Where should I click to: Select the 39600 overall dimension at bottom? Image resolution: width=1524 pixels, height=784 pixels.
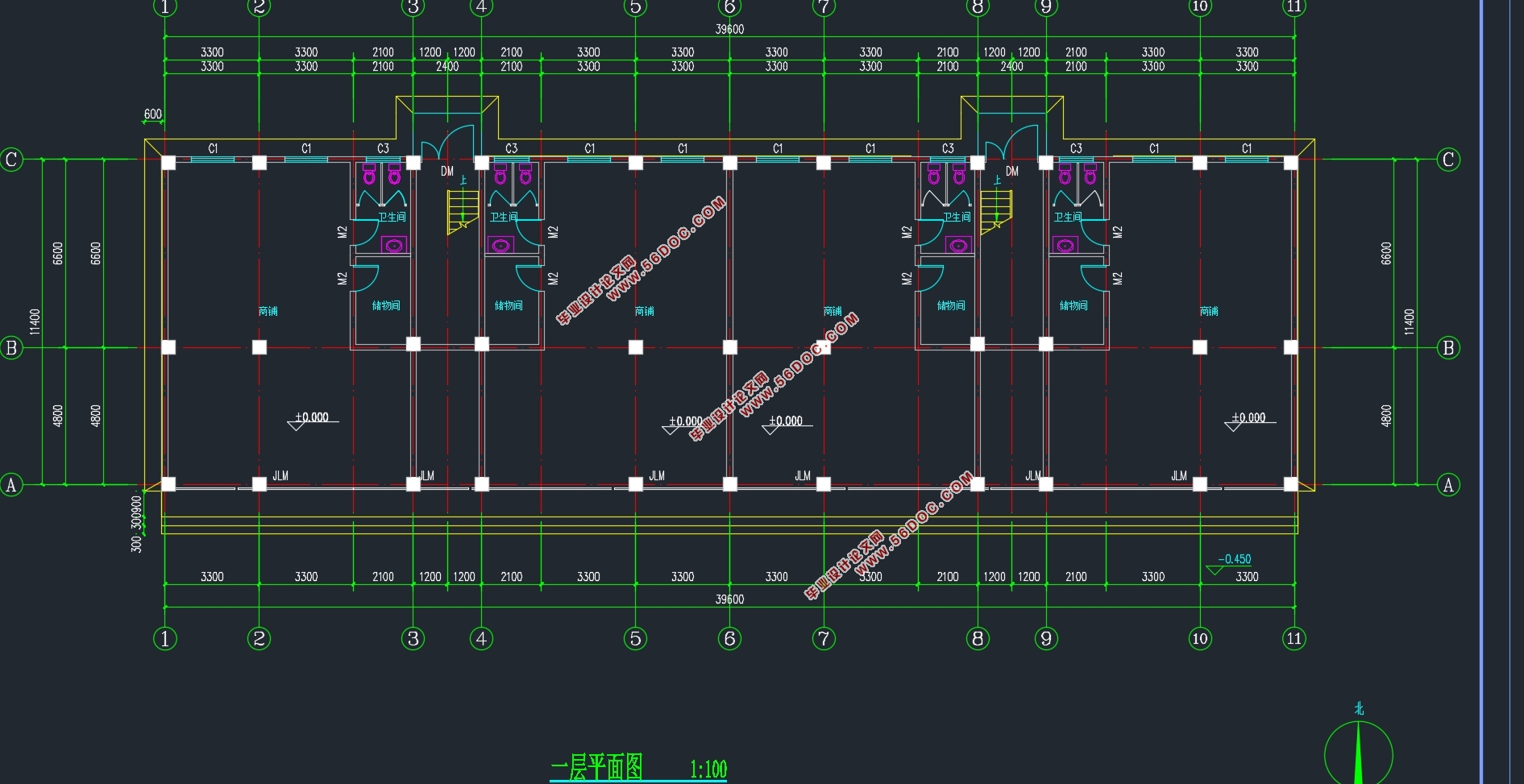(x=729, y=599)
